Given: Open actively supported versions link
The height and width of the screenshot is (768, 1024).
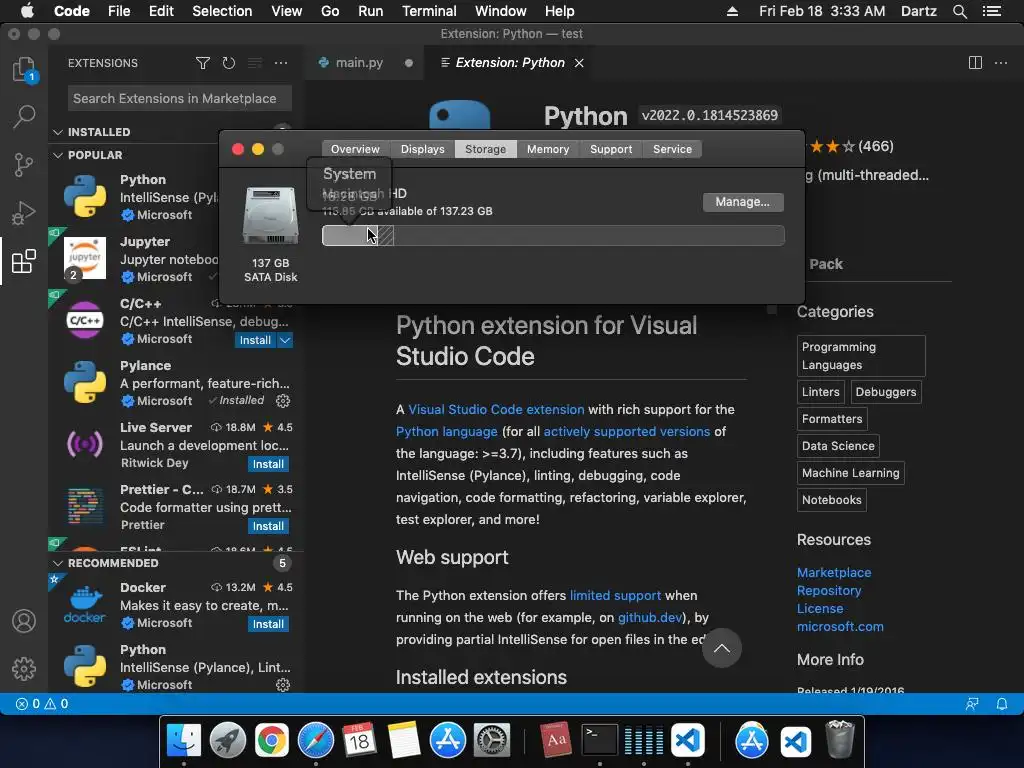Looking at the screenshot, I should tap(626, 432).
